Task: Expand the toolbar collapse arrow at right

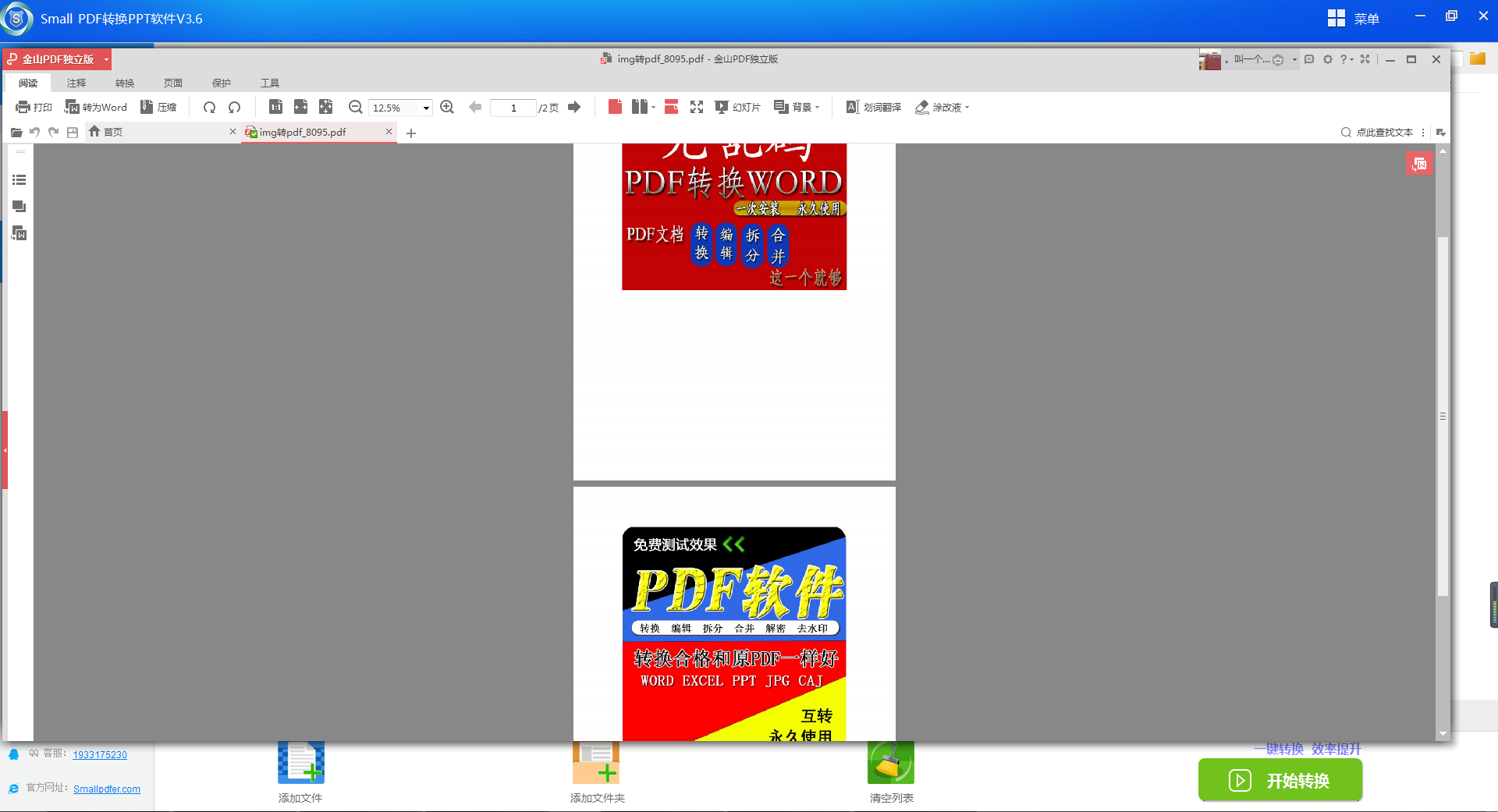Action: (1440, 133)
